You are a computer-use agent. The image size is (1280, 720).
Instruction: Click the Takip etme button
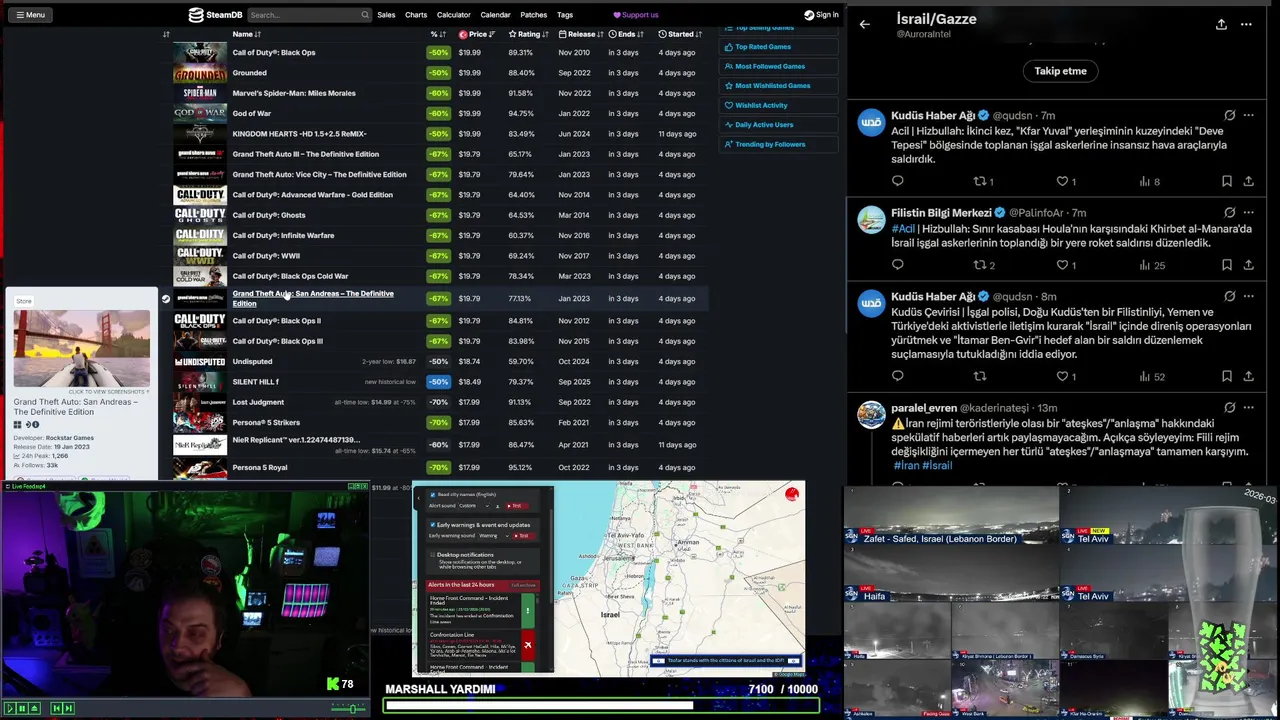coord(1060,71)
